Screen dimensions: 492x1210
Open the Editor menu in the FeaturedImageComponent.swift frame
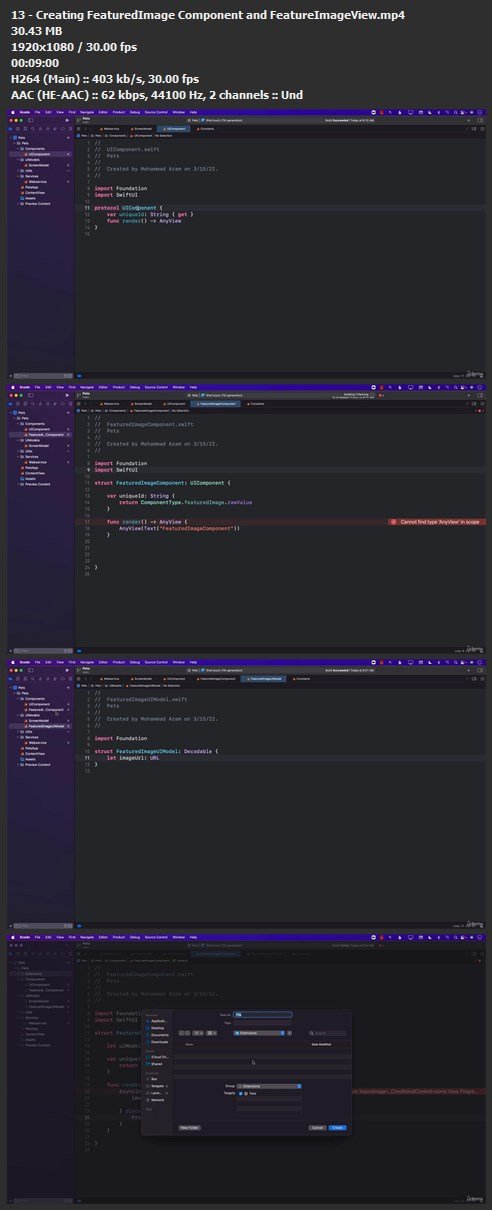[103, 387]
